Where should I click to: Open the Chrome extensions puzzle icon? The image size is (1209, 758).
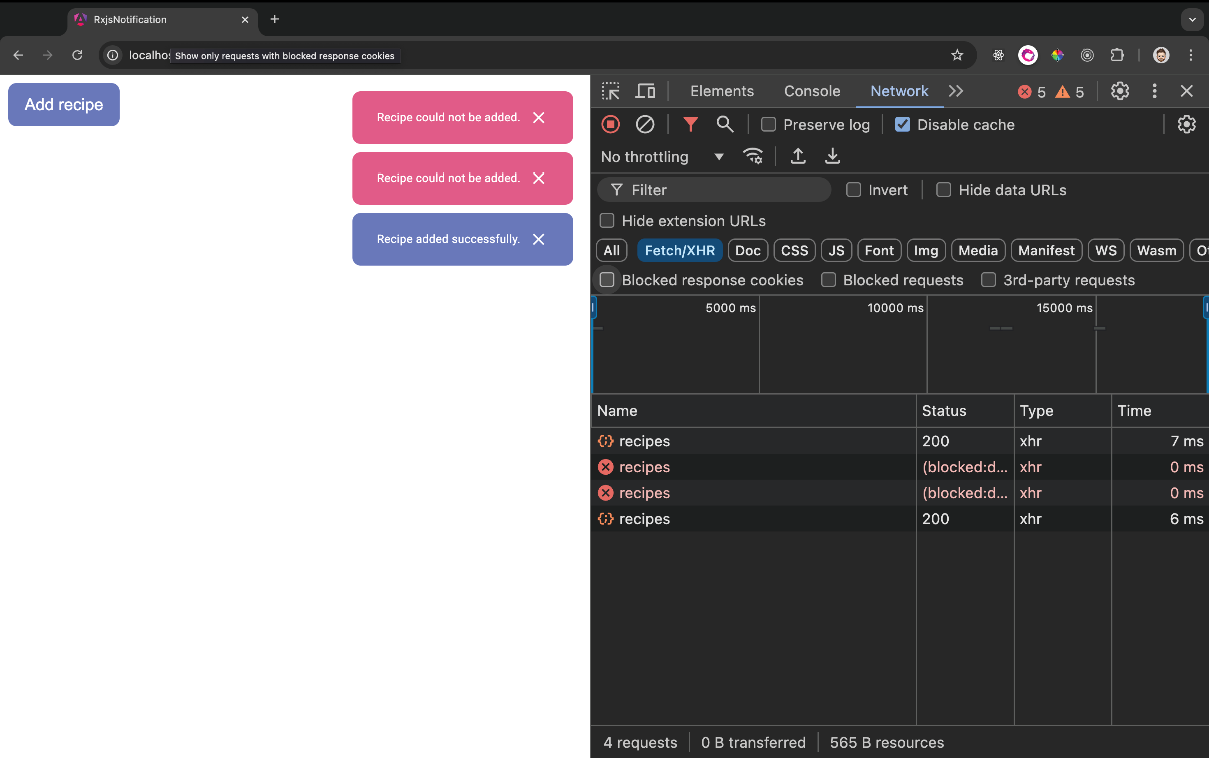[1117, 55]
